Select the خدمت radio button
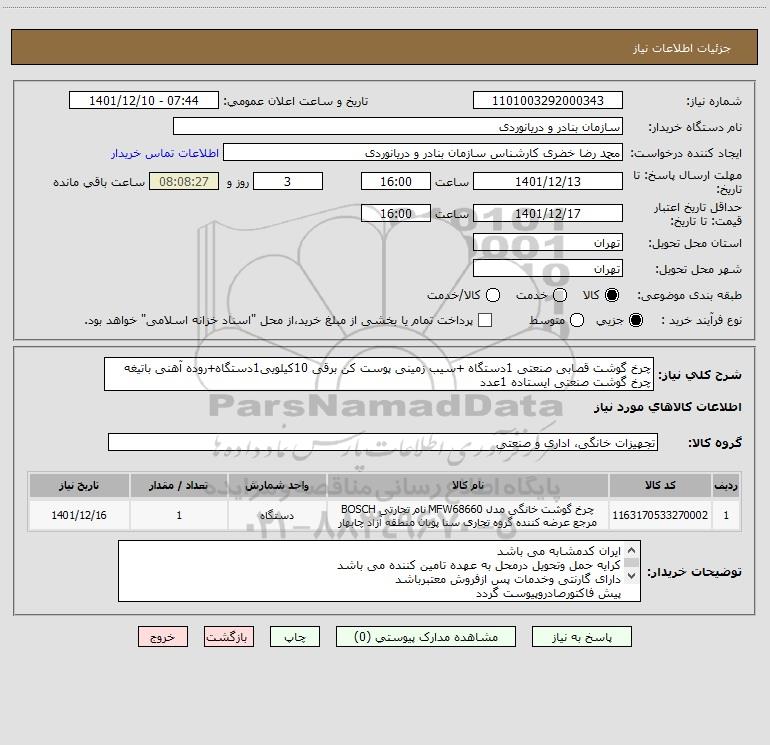 tap(560, 295)
